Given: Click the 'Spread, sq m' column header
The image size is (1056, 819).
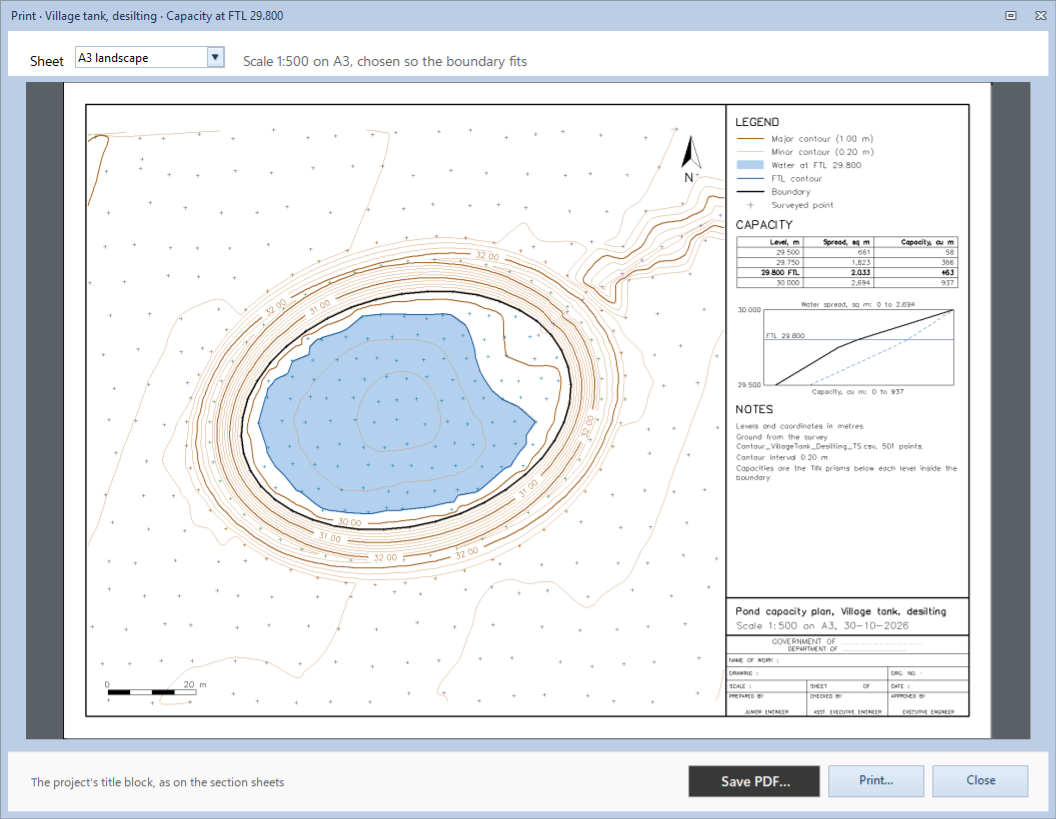Looking at the screenshot, I should 837,242.
